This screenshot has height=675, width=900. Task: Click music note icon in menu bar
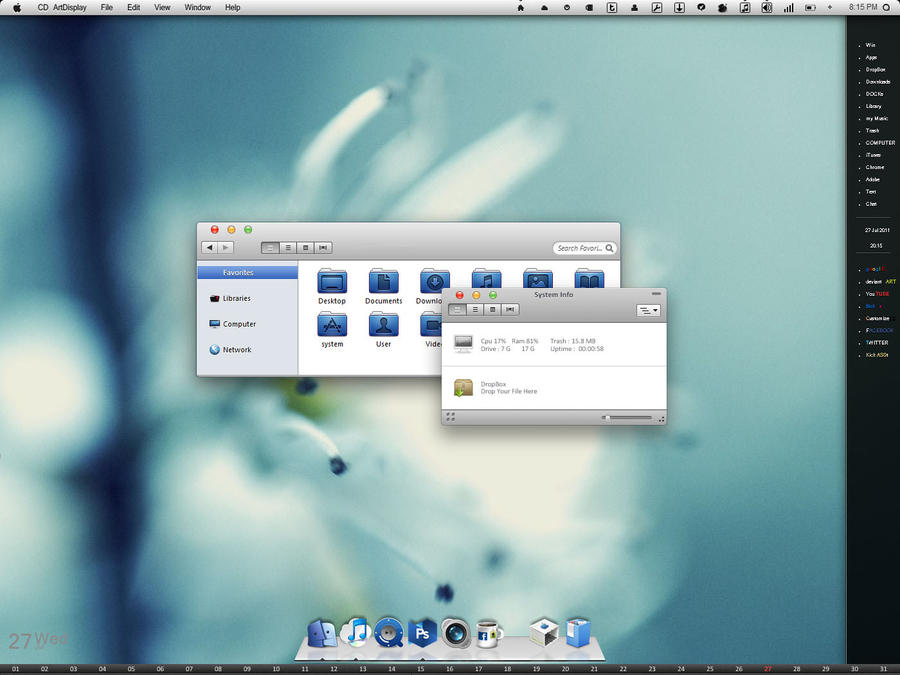tap(744, 7)
